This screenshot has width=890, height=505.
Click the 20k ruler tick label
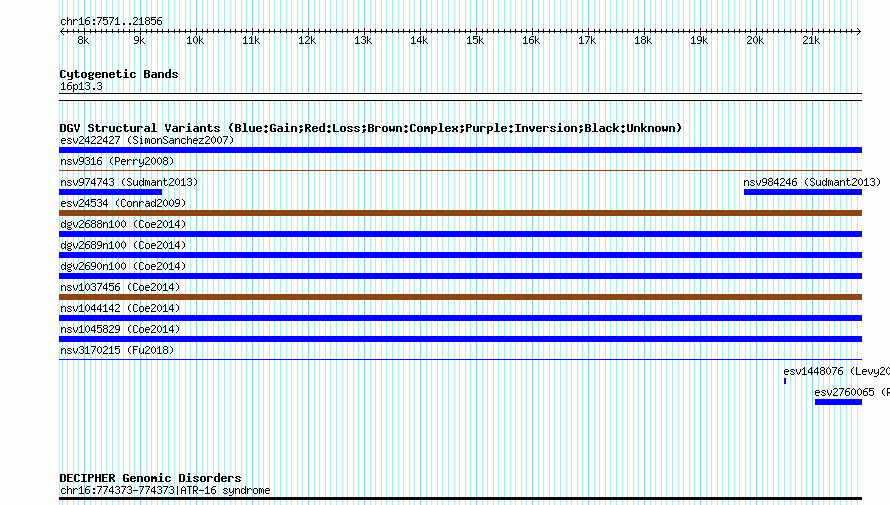pyautogui.click(x=755, y=40)
